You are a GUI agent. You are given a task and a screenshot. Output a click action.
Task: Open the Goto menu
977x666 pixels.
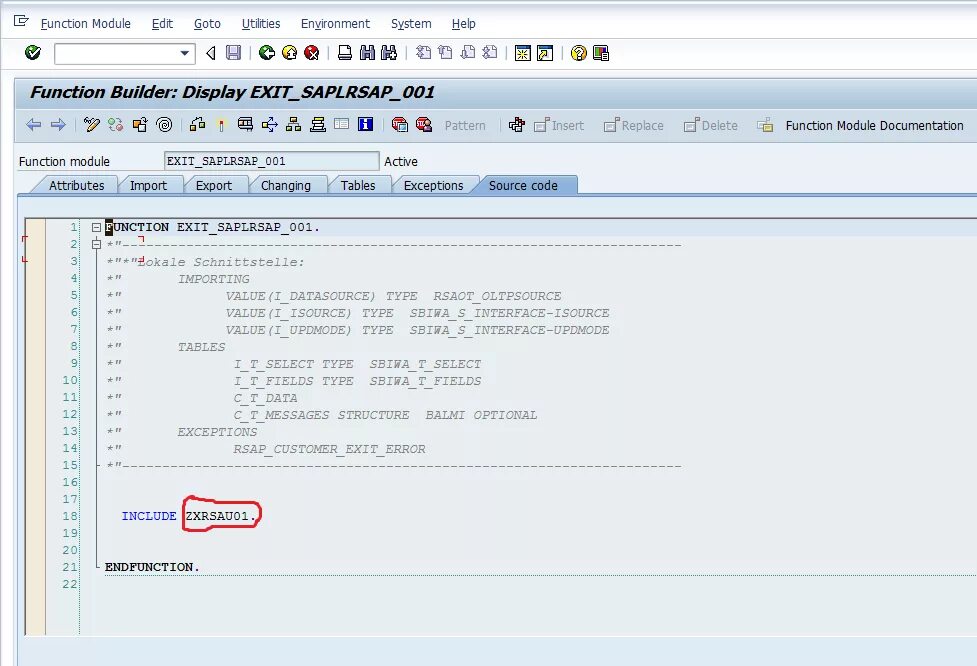coord(206,23)
